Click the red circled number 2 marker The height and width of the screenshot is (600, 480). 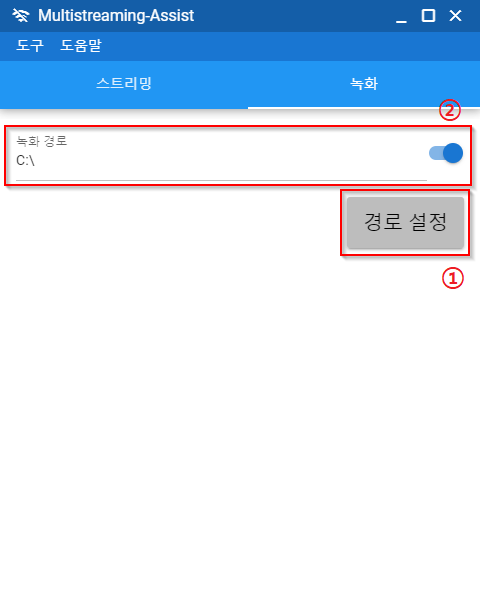point(450,110)
